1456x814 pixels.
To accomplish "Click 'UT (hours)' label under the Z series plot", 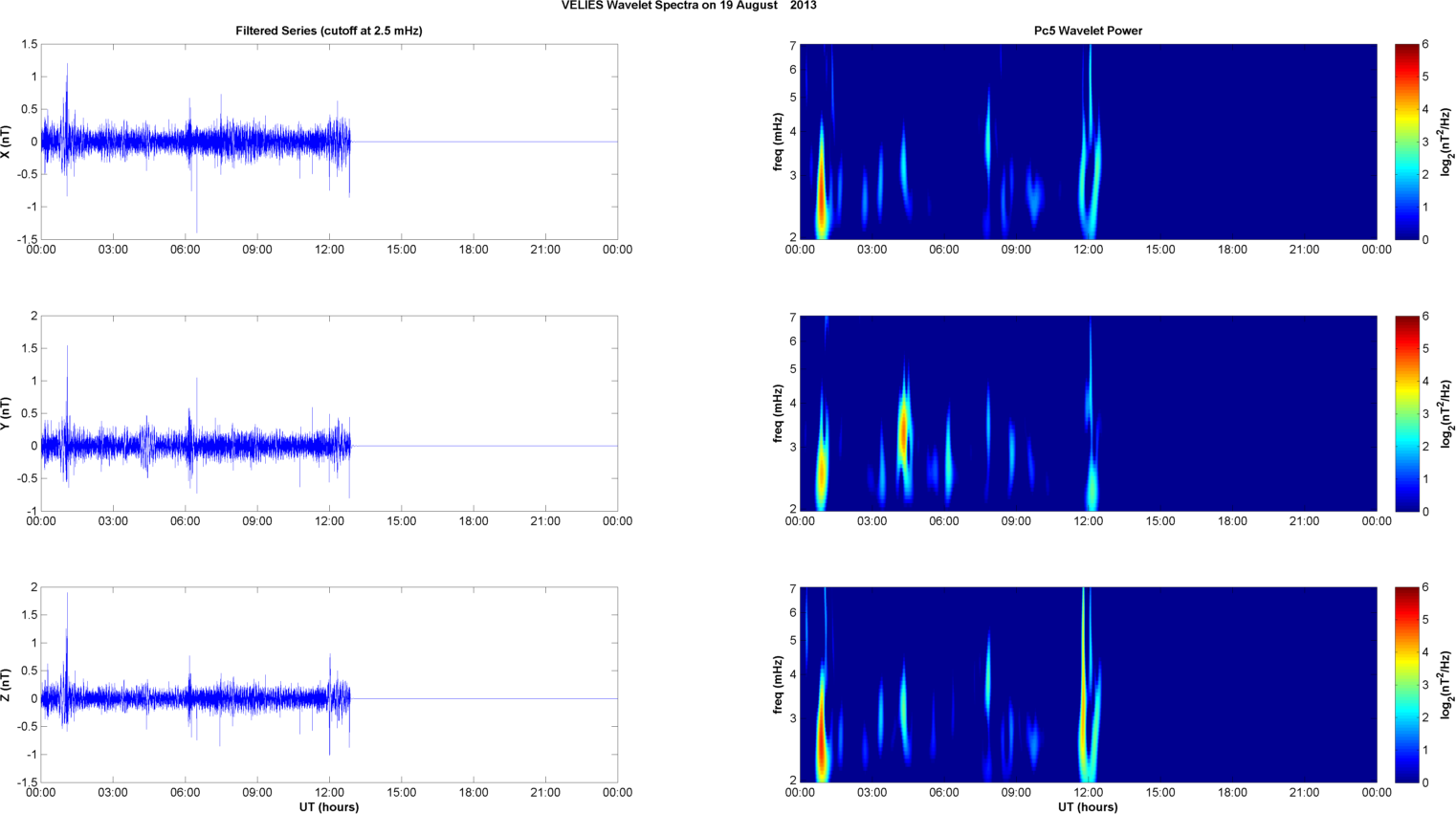I will coord(329,807).
